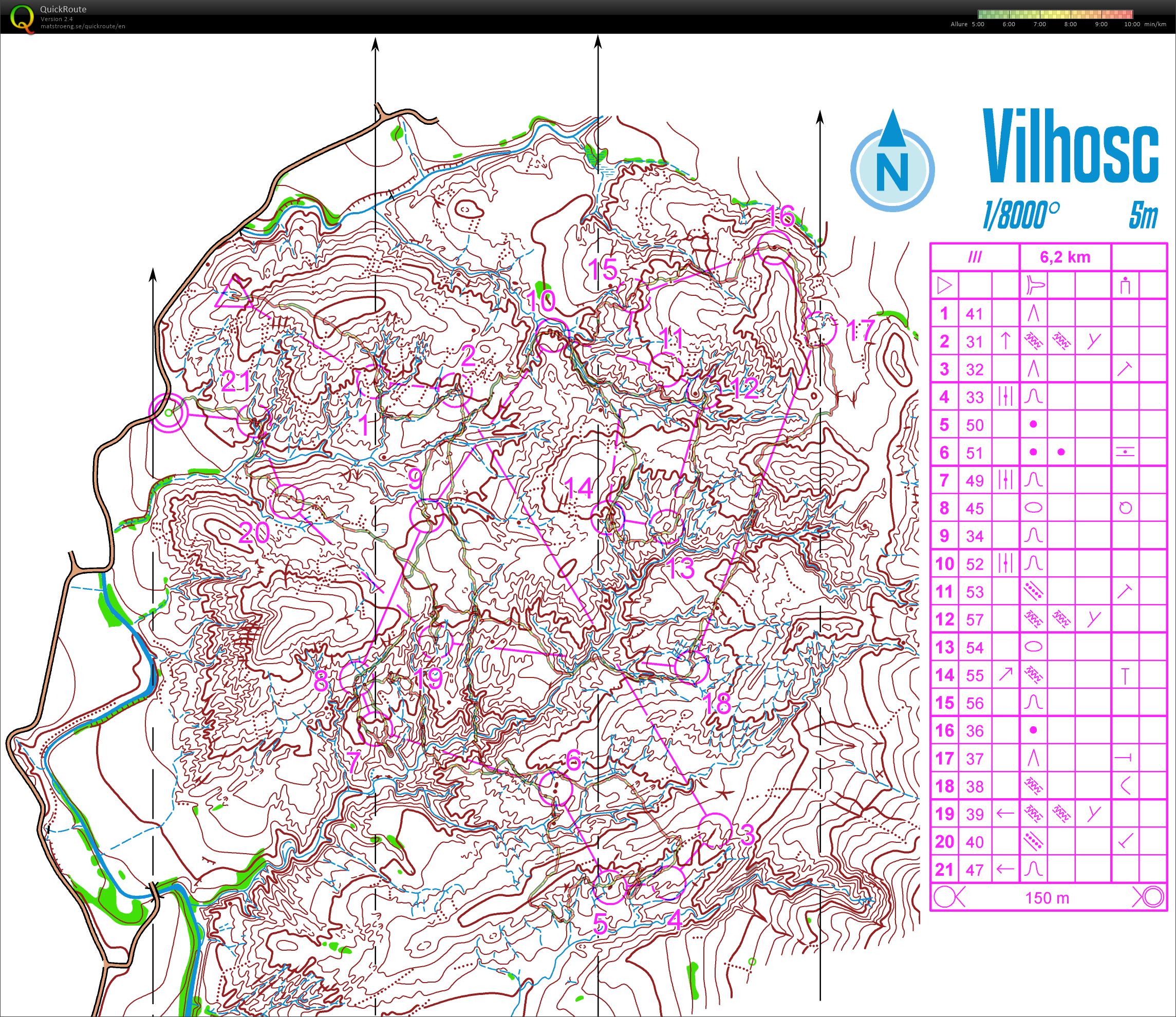Click control circle 16 on the map
The height and width of the screenshot is (1017, 1176).
click(x=774, y=249)
